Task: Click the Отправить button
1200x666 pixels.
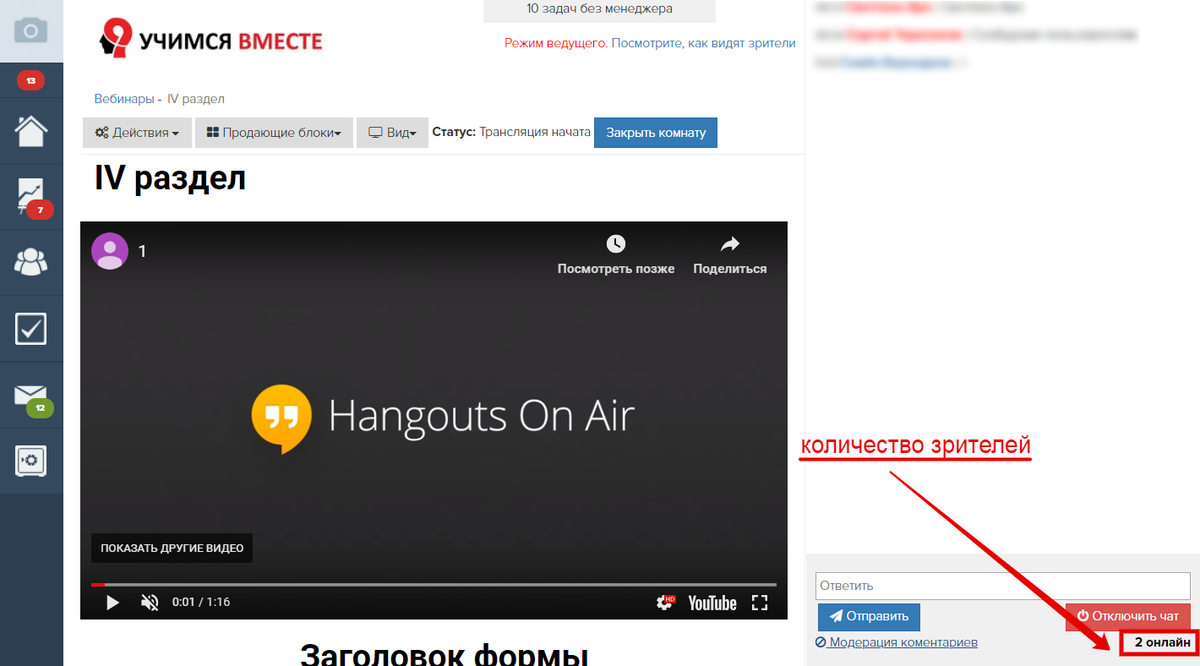Action: (x=869, y=616)
